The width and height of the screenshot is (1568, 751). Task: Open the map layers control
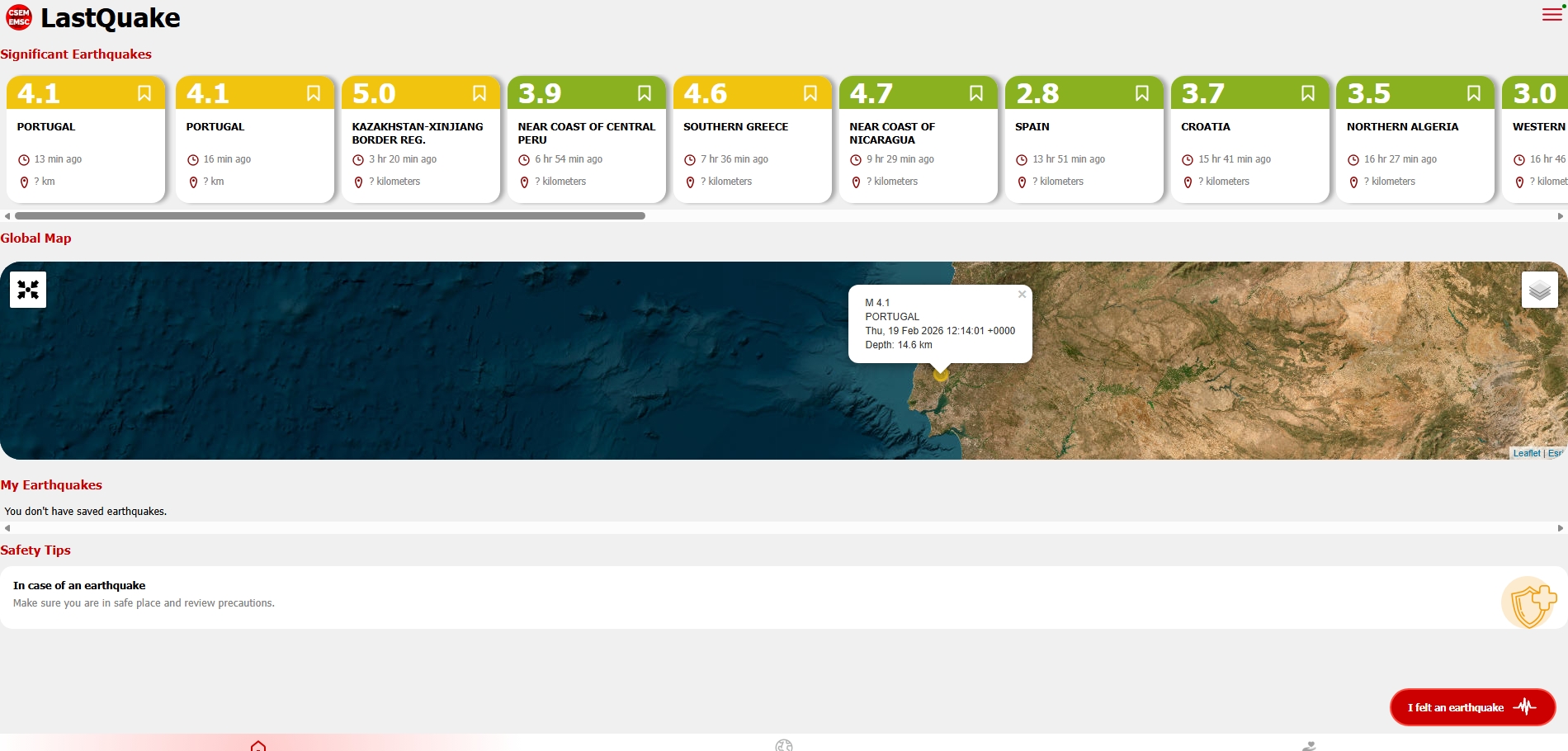(x=1539, y=290)
